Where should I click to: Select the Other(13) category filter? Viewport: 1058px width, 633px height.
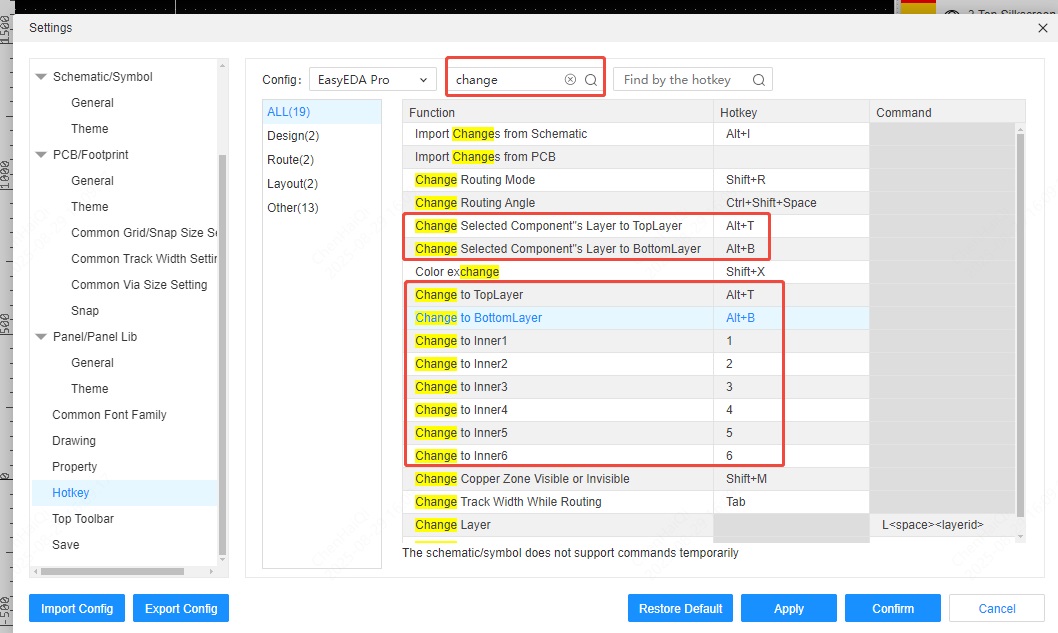(293, 208)
